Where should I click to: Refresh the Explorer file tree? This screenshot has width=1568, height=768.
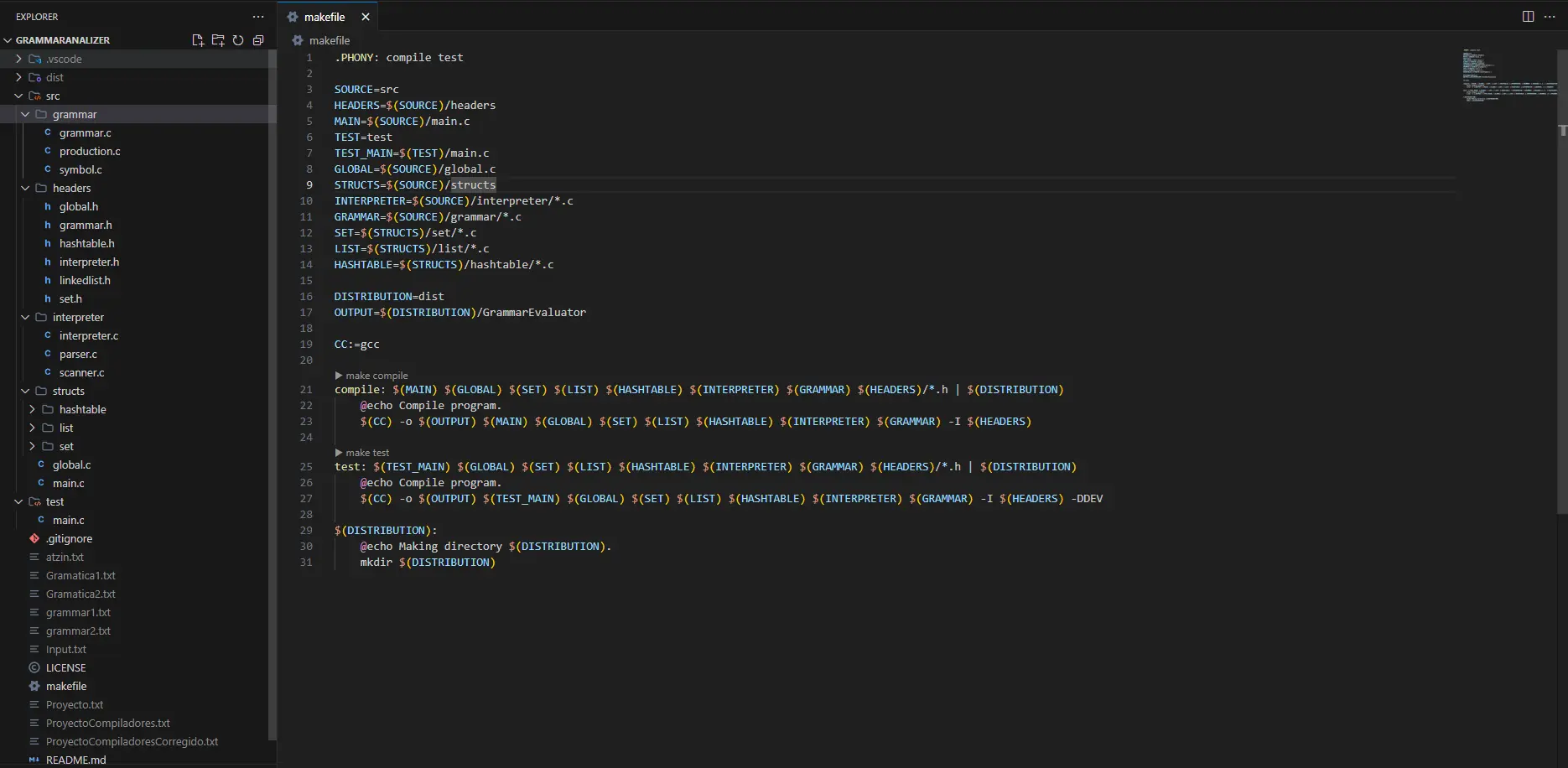point(238,40)
